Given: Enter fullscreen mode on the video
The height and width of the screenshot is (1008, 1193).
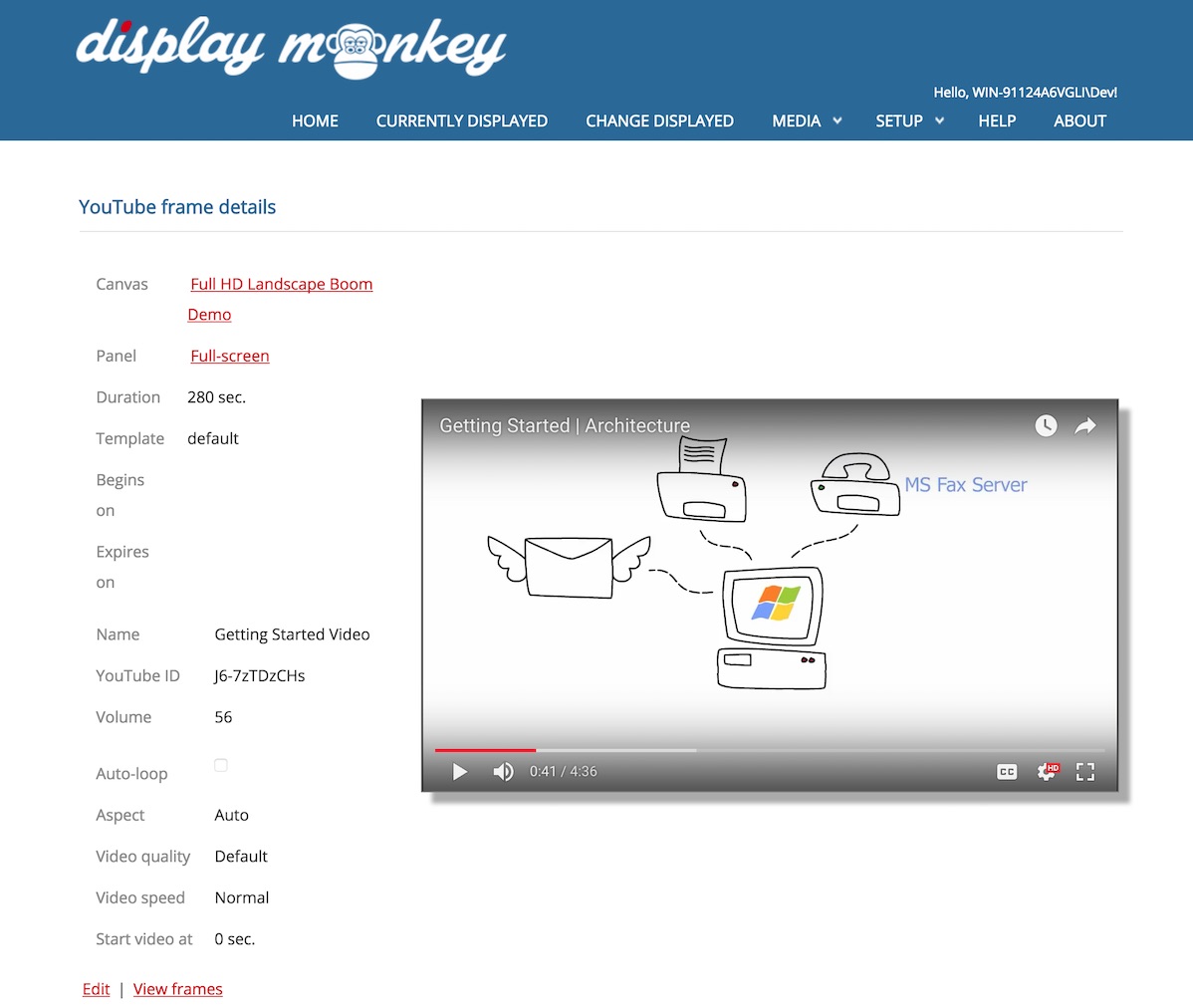Looking at the screenshot, I should [x=1085, y=772].
